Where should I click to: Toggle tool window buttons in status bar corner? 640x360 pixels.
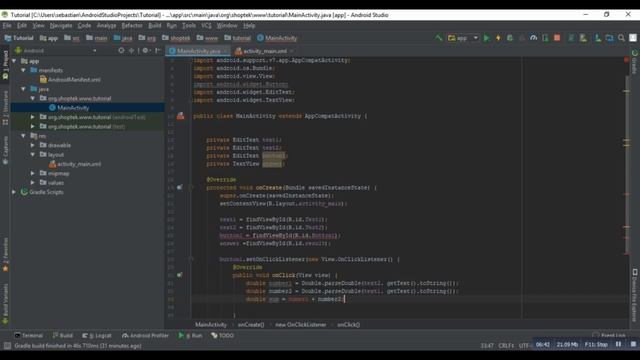[x=7, y=346]
